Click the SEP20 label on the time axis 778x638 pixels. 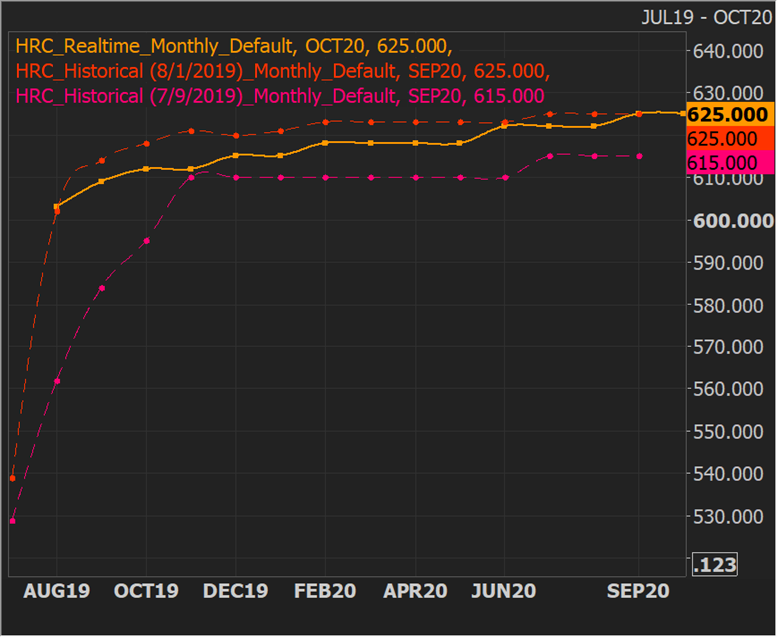[639, 591]
